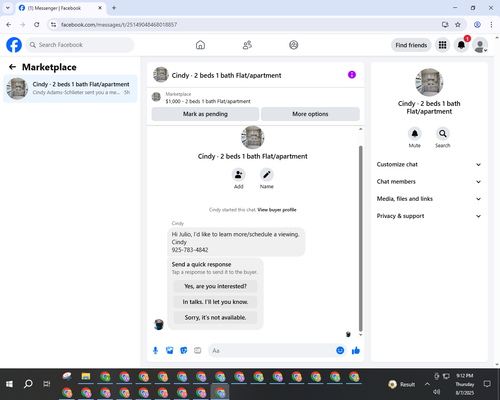Open the Chrome three-dot menu
Screen dimensions: 500x400
491,24
